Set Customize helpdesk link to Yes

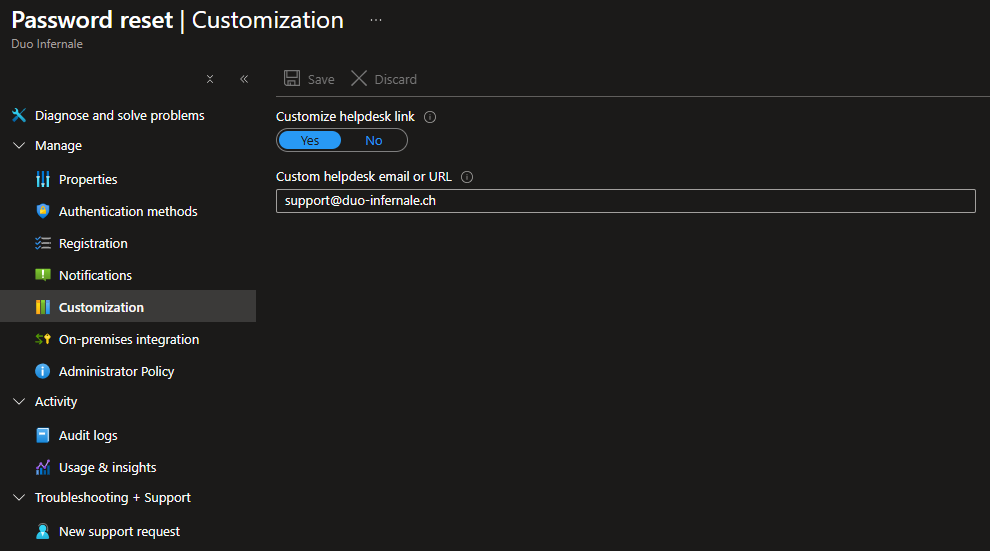pos(310,141)
